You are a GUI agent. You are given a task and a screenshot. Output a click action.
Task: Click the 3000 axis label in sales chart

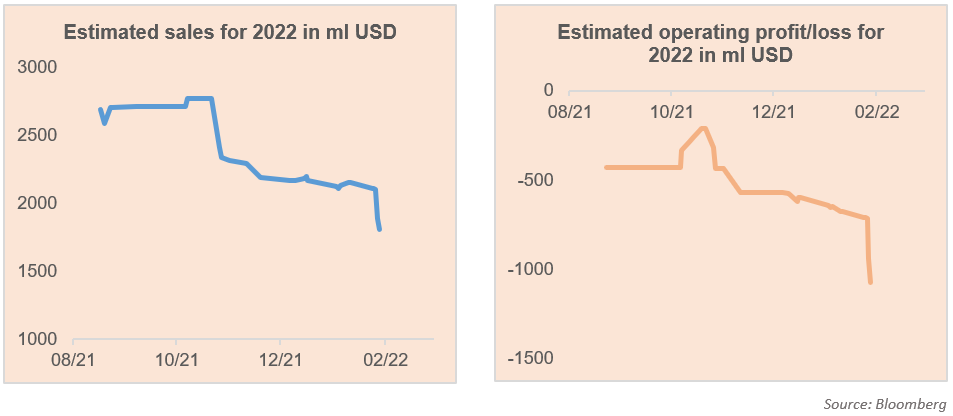pyautogui.click(x=38, y=67)
